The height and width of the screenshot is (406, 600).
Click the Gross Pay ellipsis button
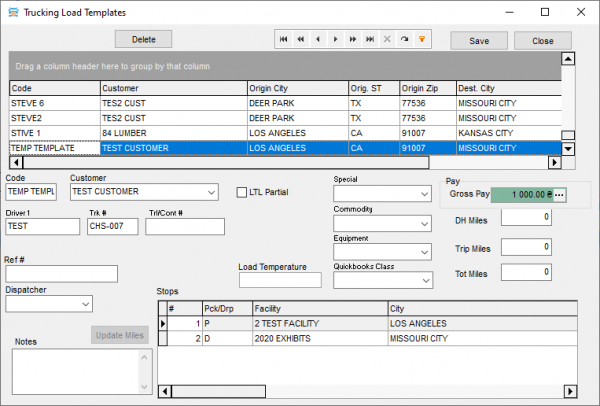[559, 195]
